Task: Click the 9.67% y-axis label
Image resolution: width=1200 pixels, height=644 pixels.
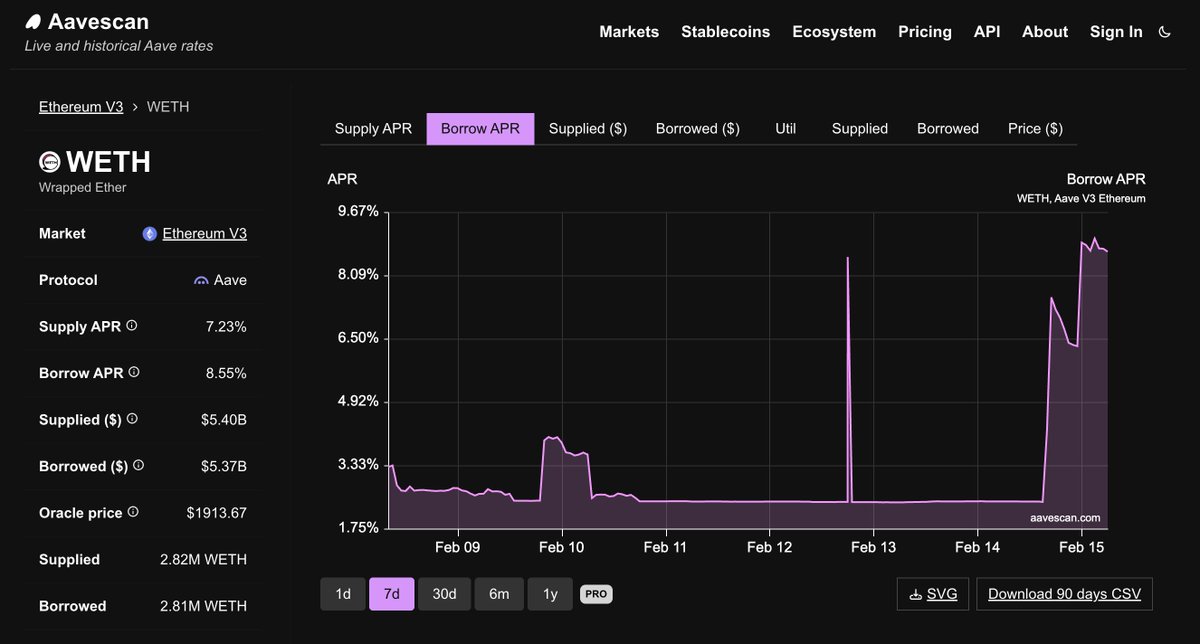Action: [357, 211]
